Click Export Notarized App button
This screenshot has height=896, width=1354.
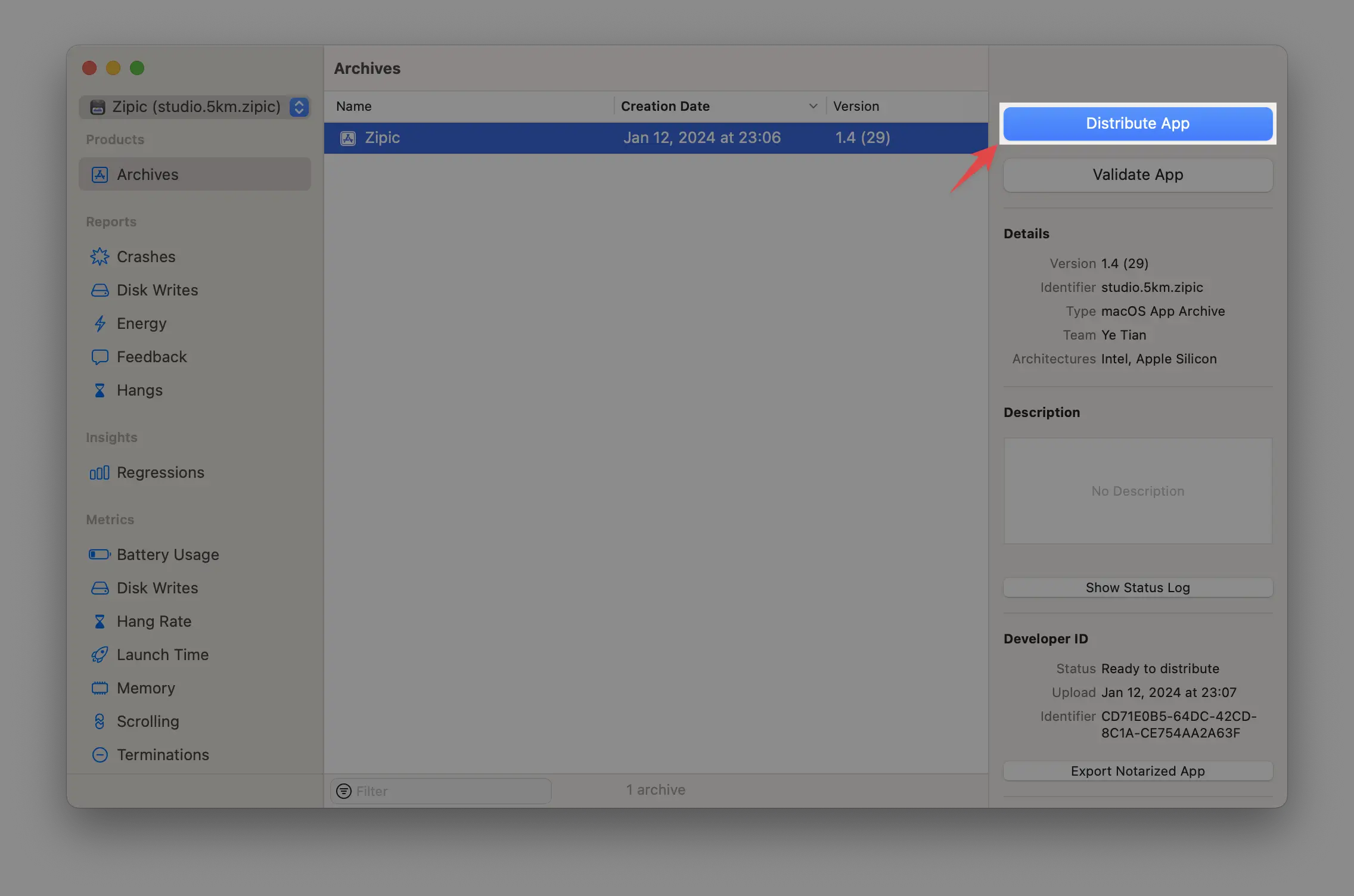(x=1138, y=771)
